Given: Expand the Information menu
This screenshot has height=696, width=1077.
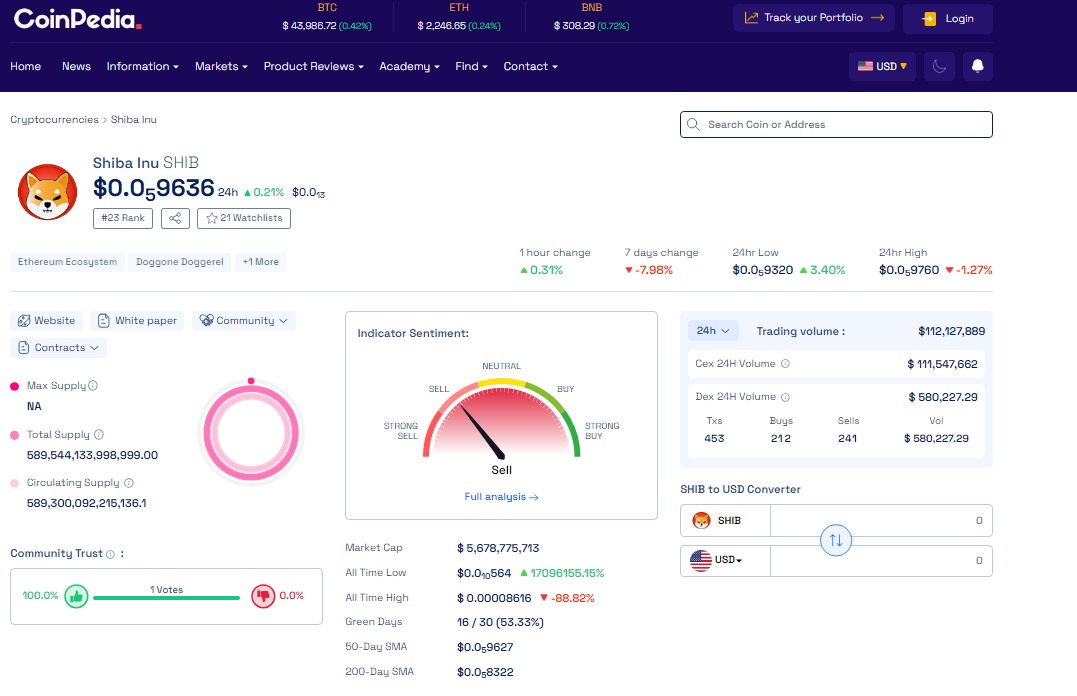Looking at the screenshot, I should coord(142,67).
